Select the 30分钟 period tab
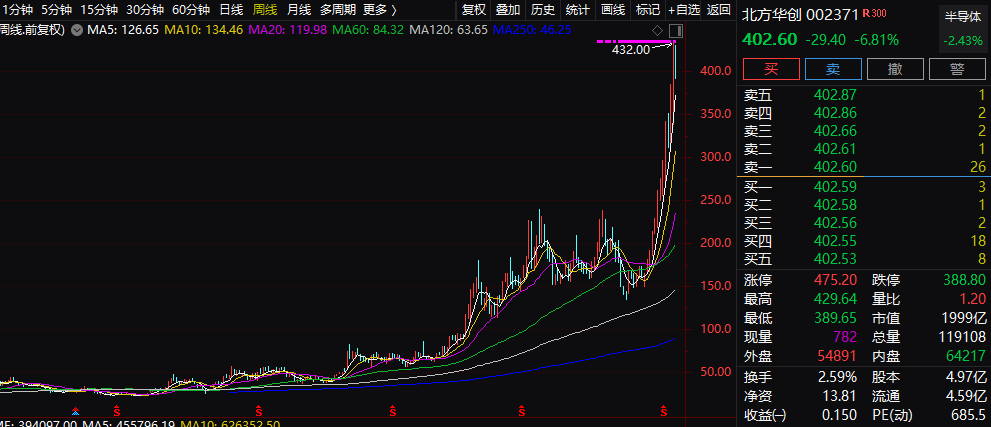The height and width of the screenshot is (427, 991). (145, 10)
